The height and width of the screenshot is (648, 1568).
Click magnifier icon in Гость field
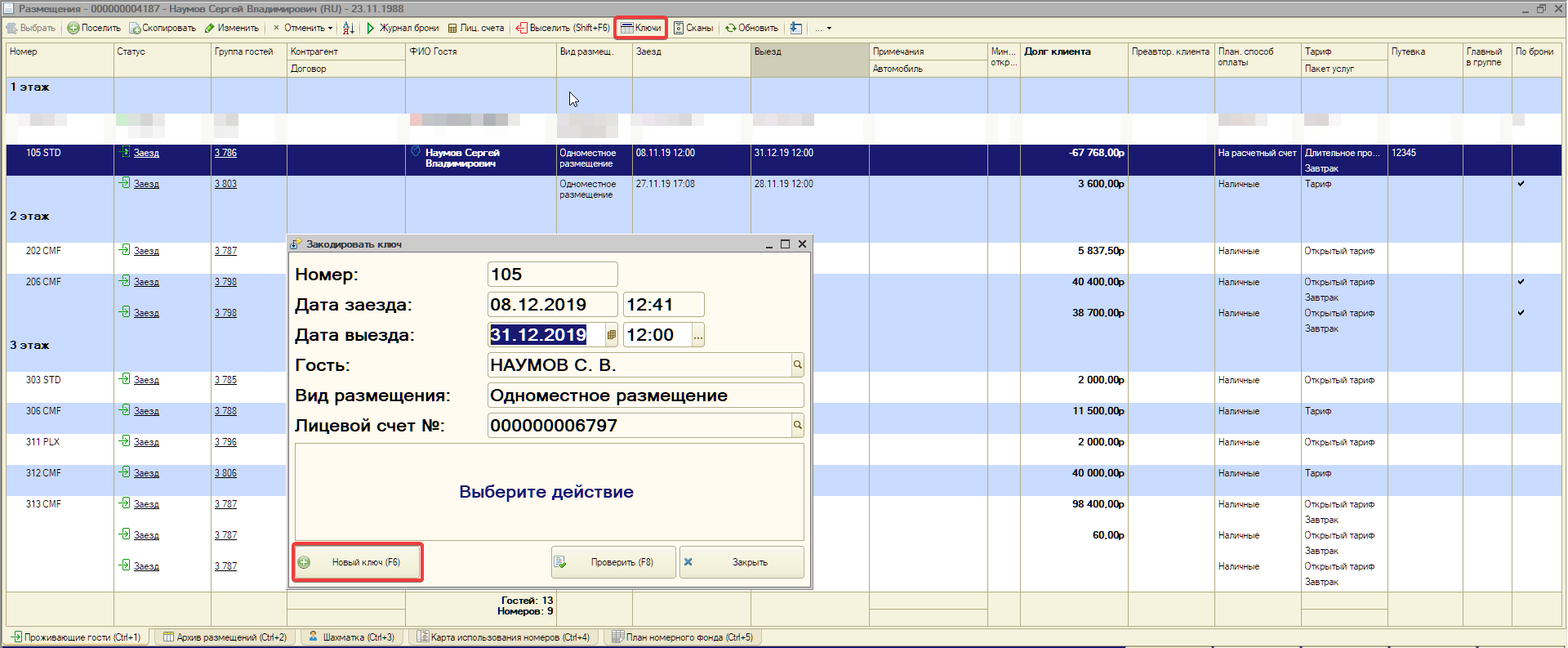click(798, 365)
